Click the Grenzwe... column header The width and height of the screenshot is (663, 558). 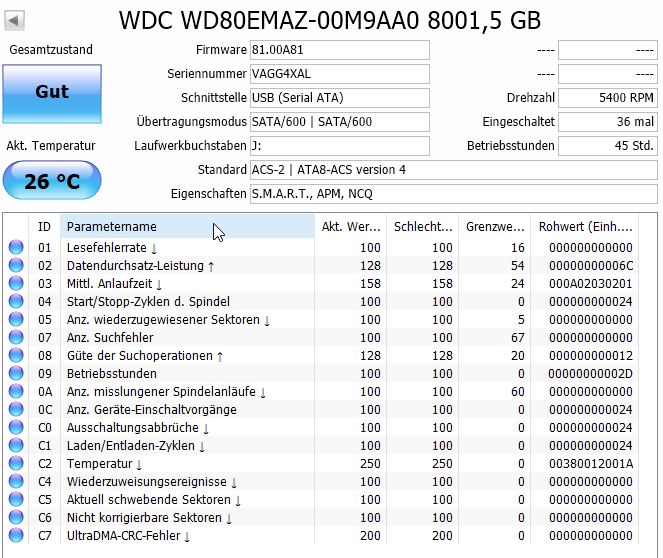tap(495, 227)
